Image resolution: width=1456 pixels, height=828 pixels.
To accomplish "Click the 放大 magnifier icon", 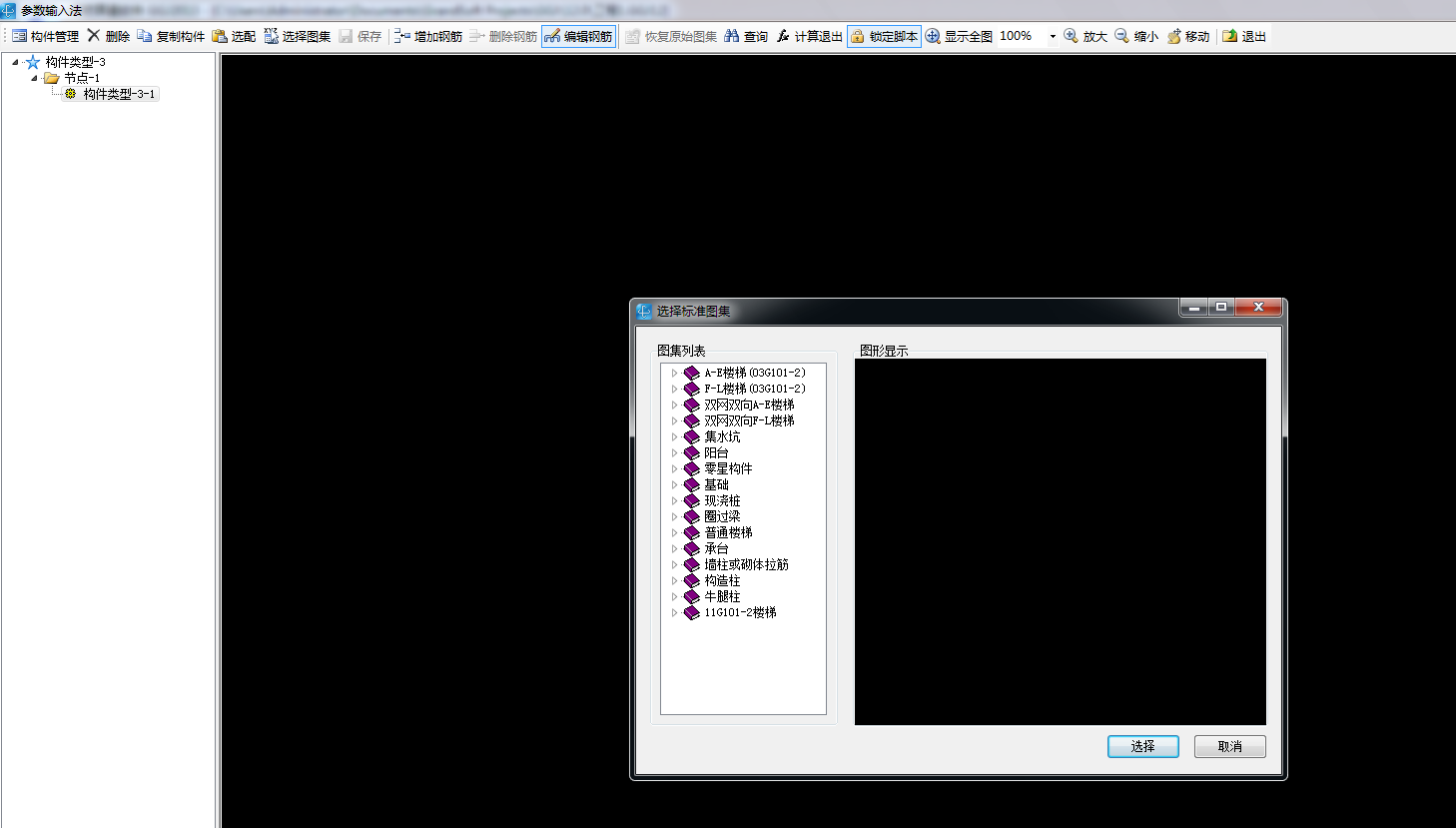I will (x=1071, y=36).
